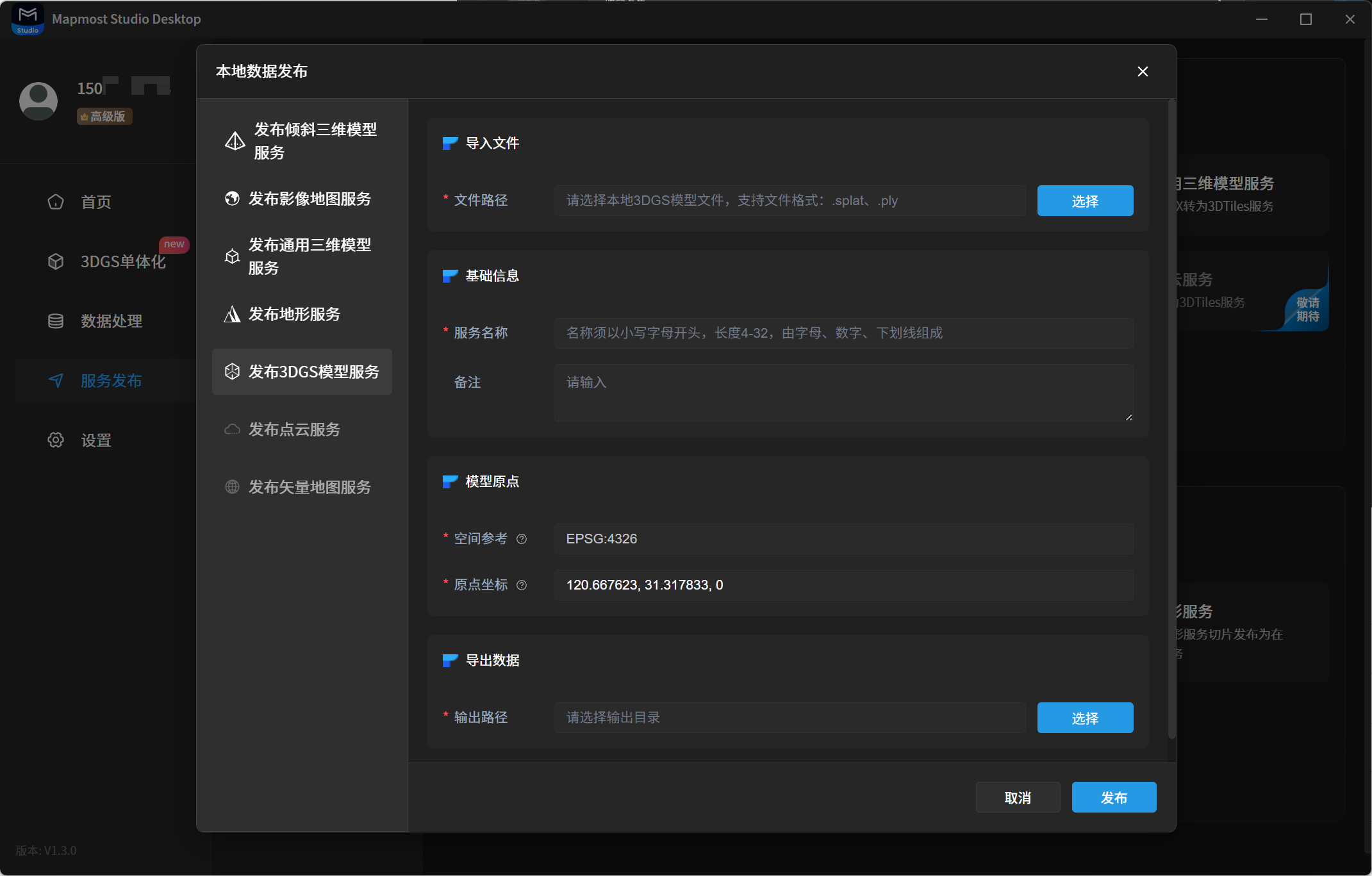Click the dialog's vertical scrollbar
The height and width of the screenshot is (876, 1372).
click(1171, 418)
